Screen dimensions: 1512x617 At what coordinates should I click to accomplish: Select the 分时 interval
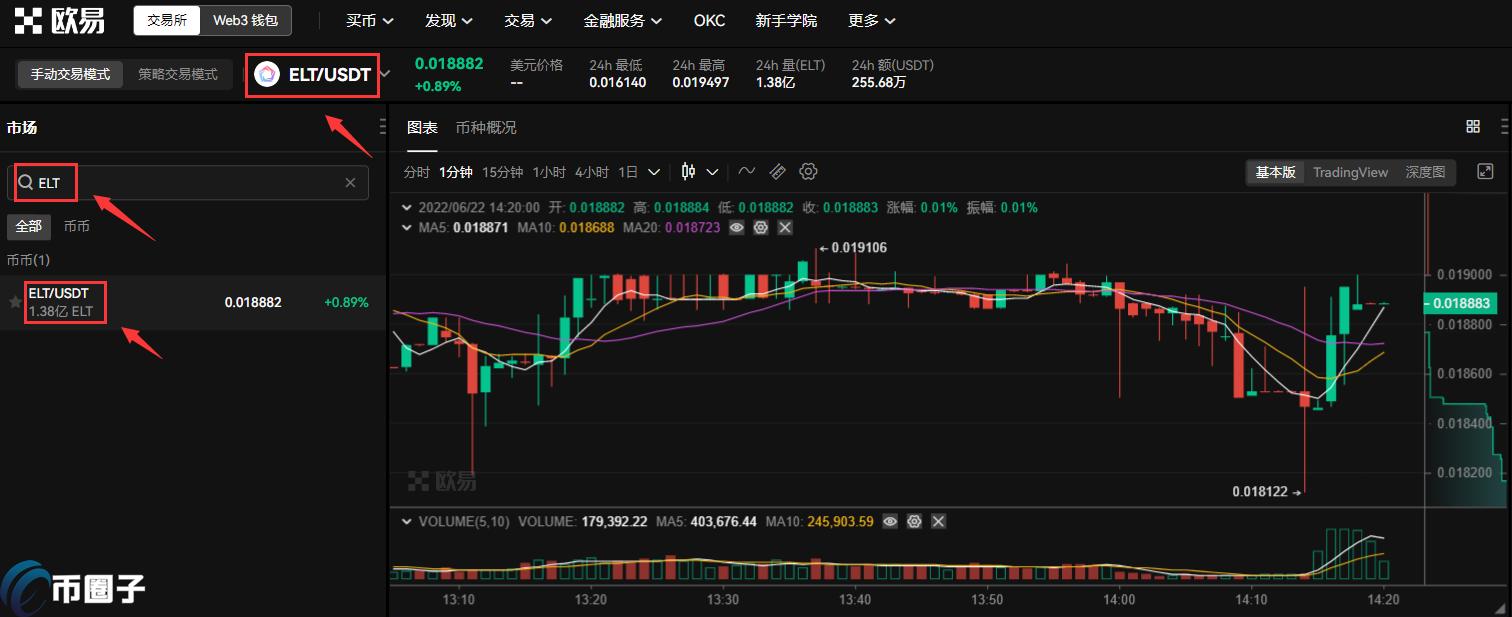tap(416, 172)
